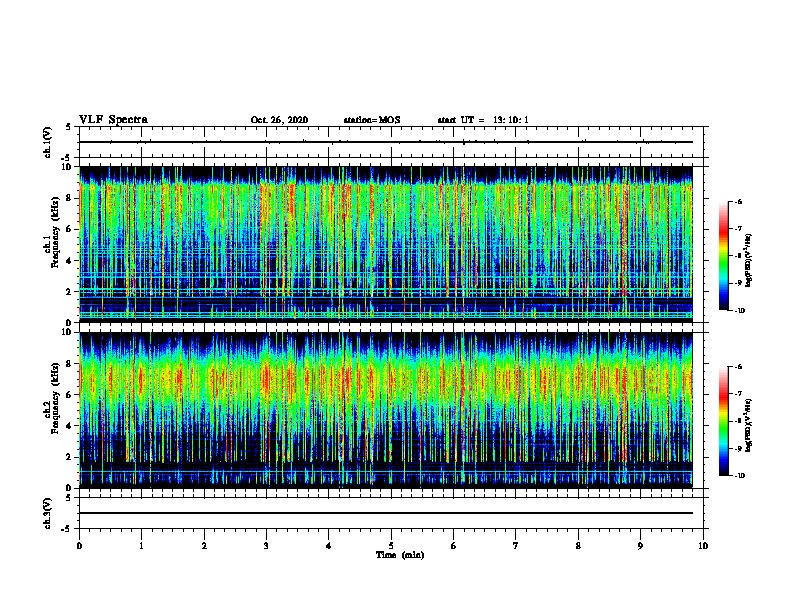Click the "-7" label on ch.2 color scale

click(738, 394)
